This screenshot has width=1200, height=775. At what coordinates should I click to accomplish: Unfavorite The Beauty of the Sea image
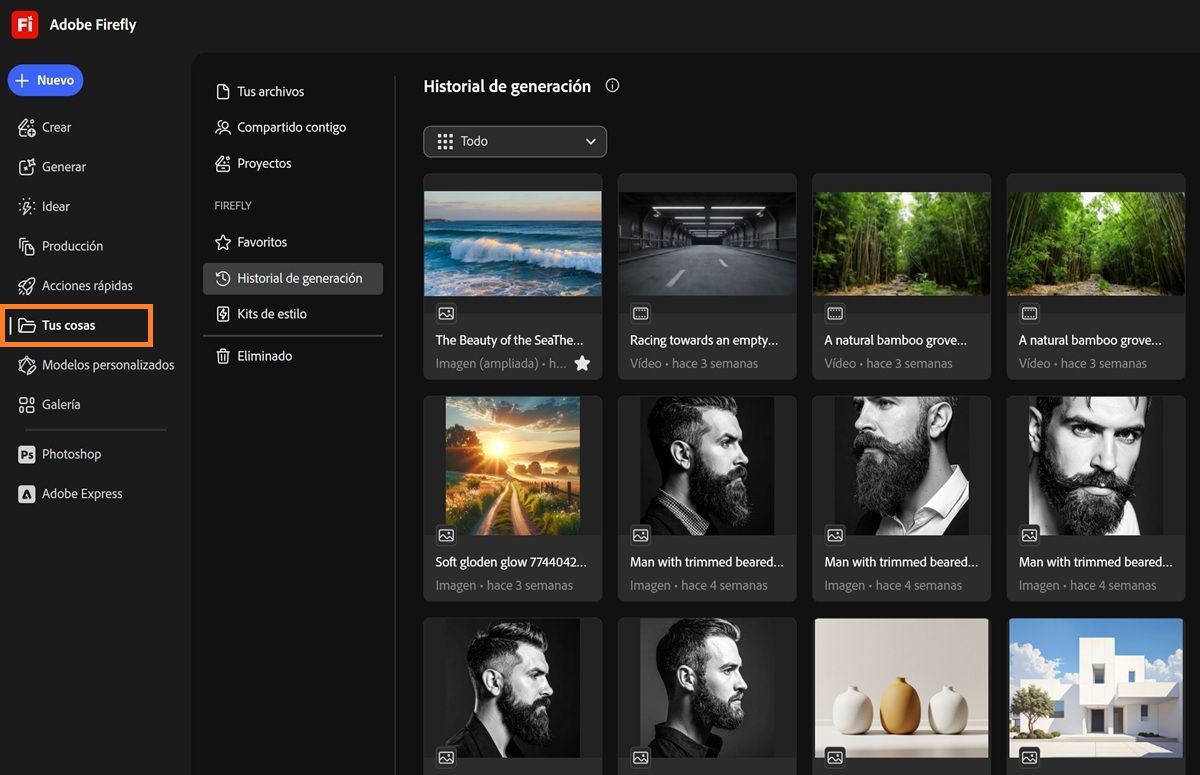582,364
